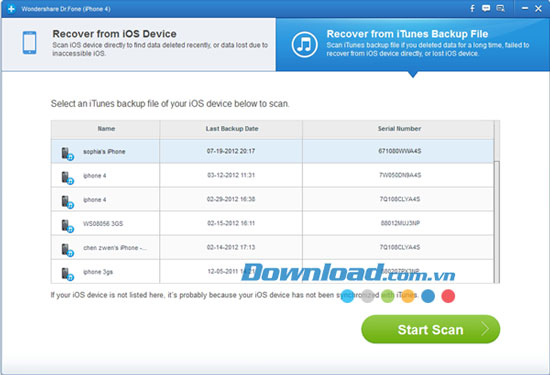Click the date 02-14-2012 17:13
550x375 pixels.
(231, 247)
